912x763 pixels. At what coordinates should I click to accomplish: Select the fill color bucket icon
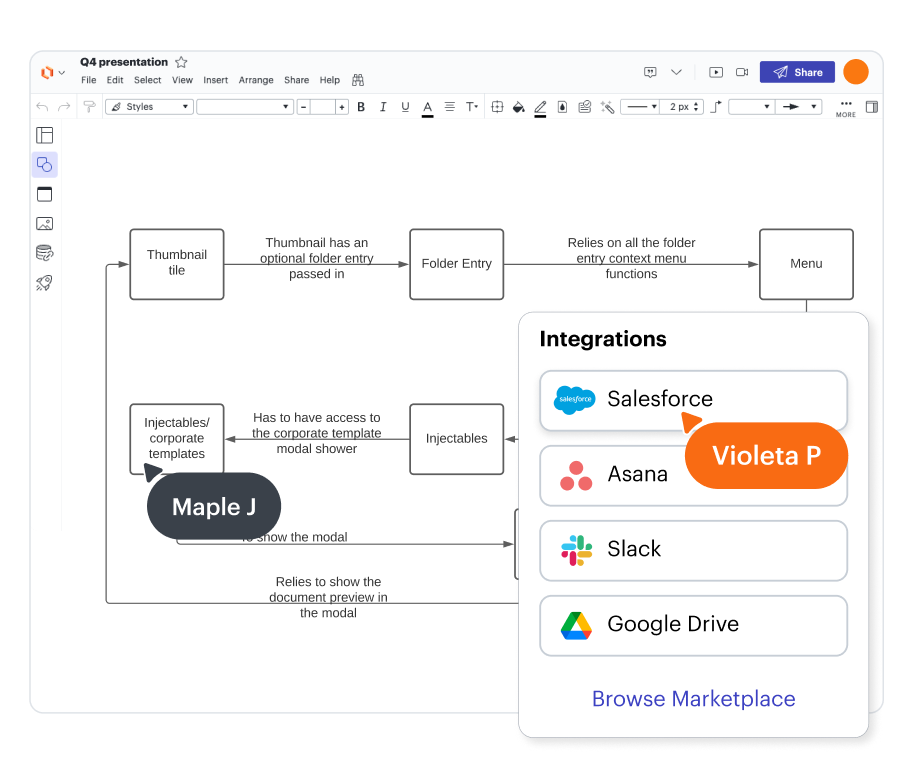[x=518, y=107]
